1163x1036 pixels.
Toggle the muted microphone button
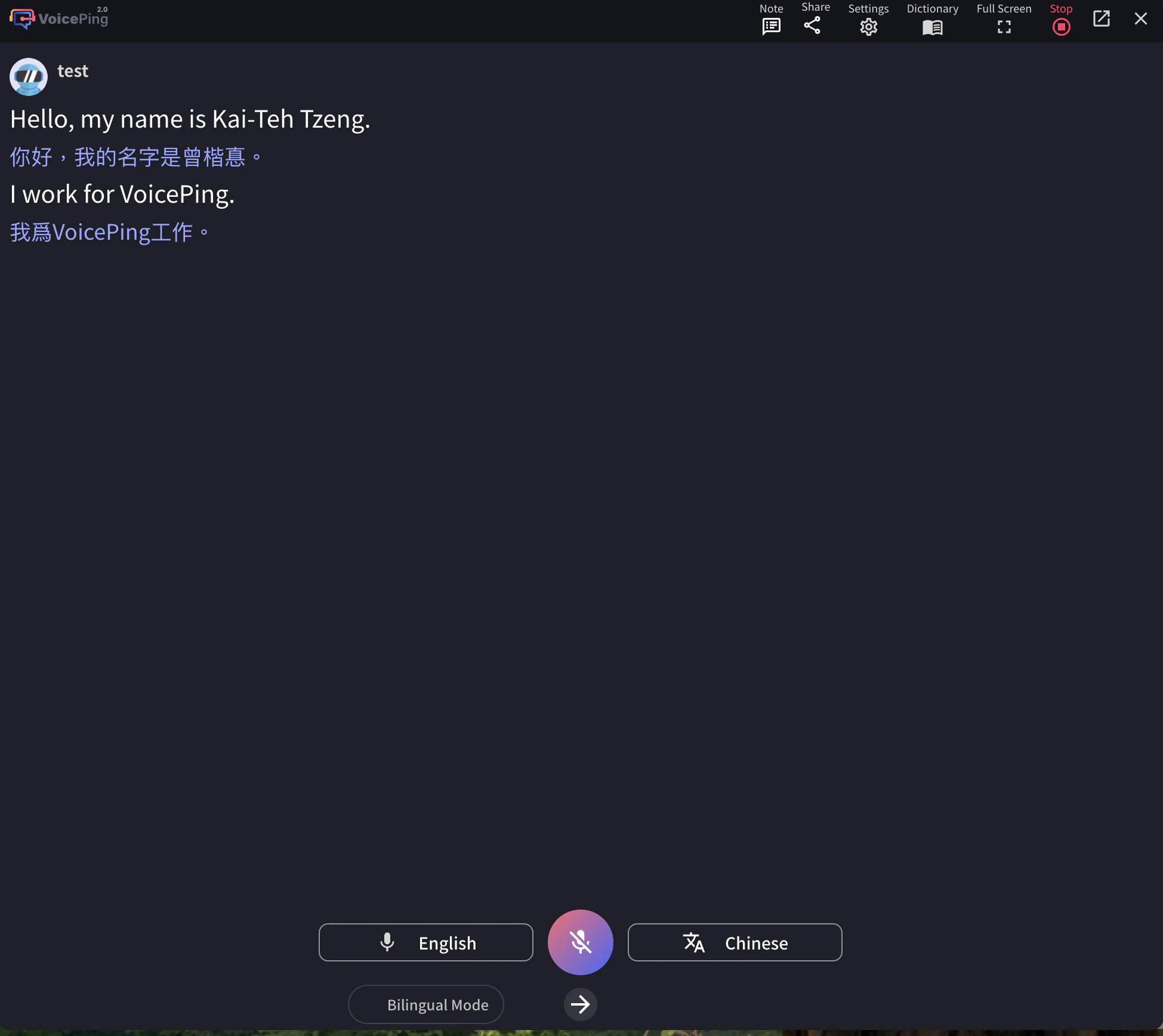580,942
